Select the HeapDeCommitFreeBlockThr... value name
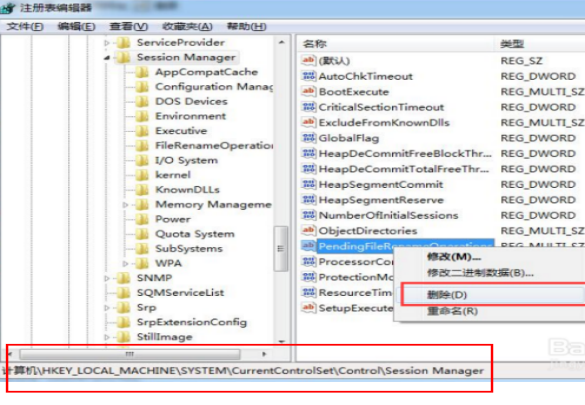This screenshot has height=405, width=585. (405, 154)
